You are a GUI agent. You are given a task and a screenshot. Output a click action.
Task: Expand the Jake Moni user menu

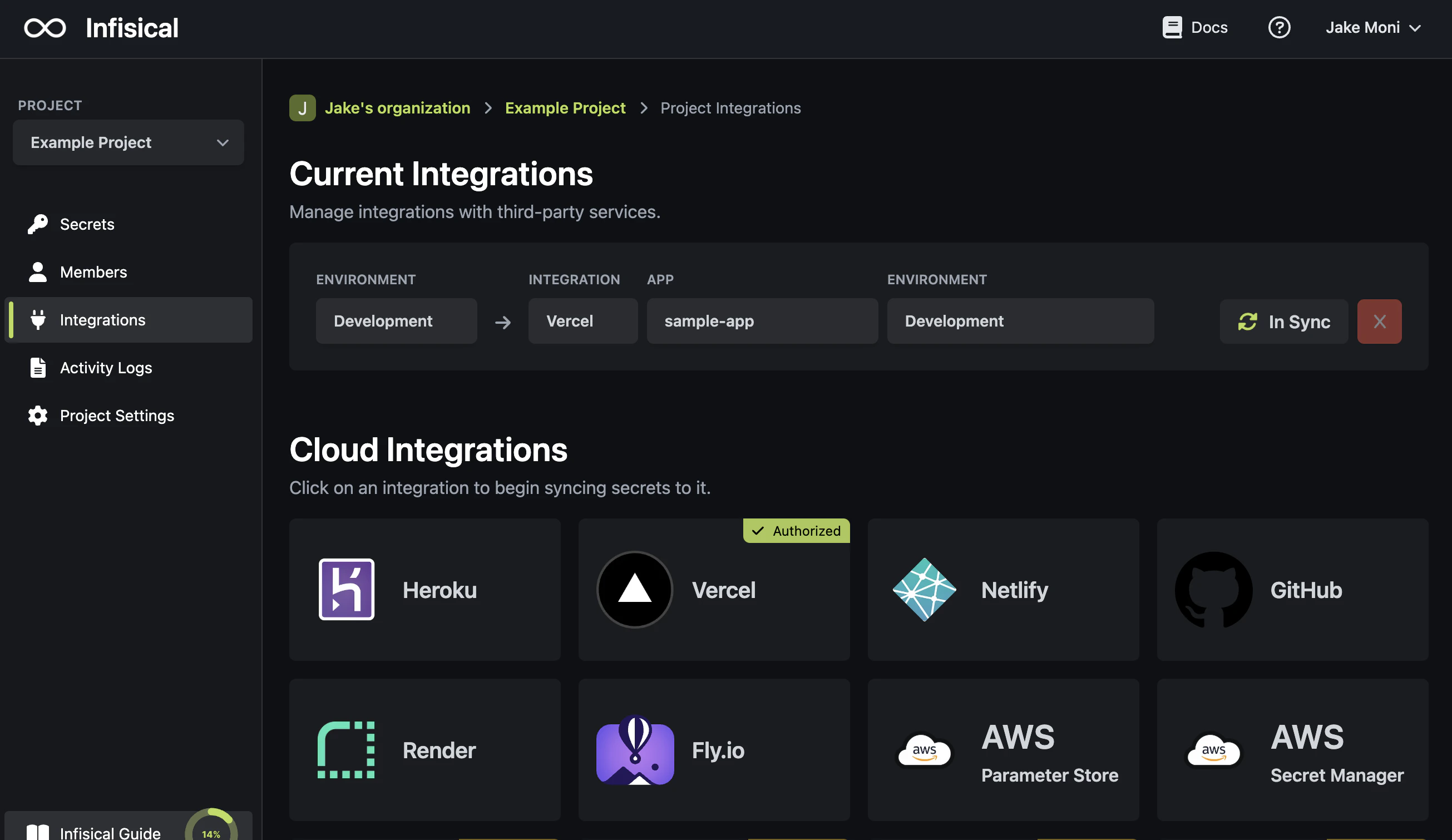point(1374,27)
